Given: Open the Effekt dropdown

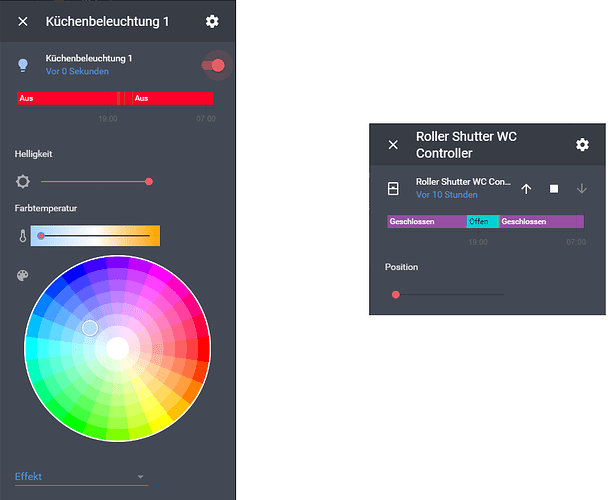Looking at the screenshot, I should tap(81, 477).
